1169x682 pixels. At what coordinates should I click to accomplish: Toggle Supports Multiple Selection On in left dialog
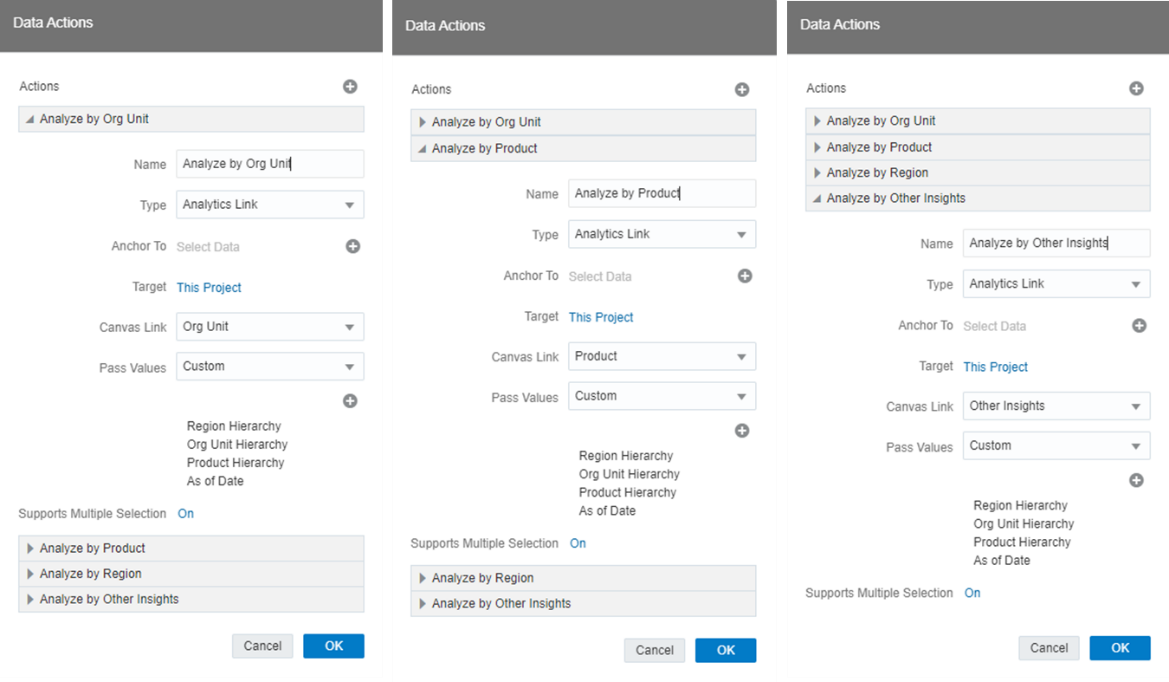click(x=186, y=514)
